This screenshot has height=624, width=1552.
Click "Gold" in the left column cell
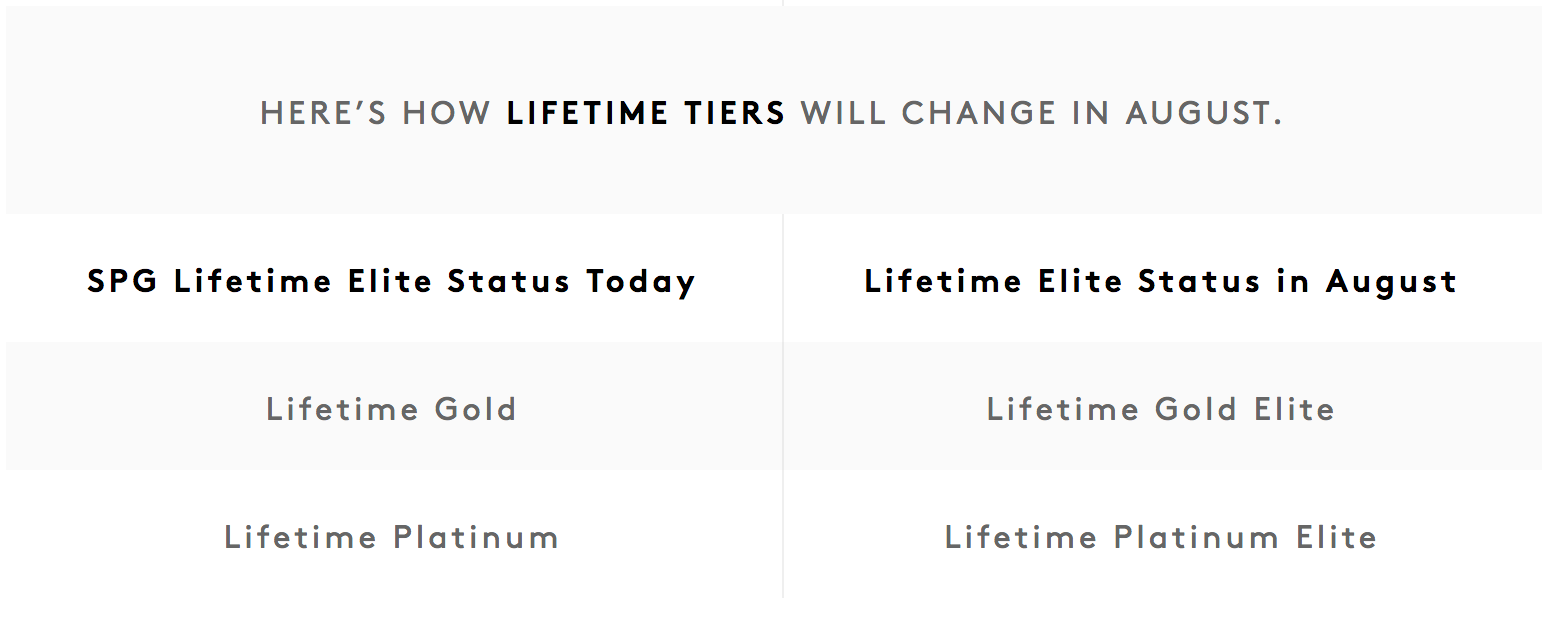click(475, 409)
